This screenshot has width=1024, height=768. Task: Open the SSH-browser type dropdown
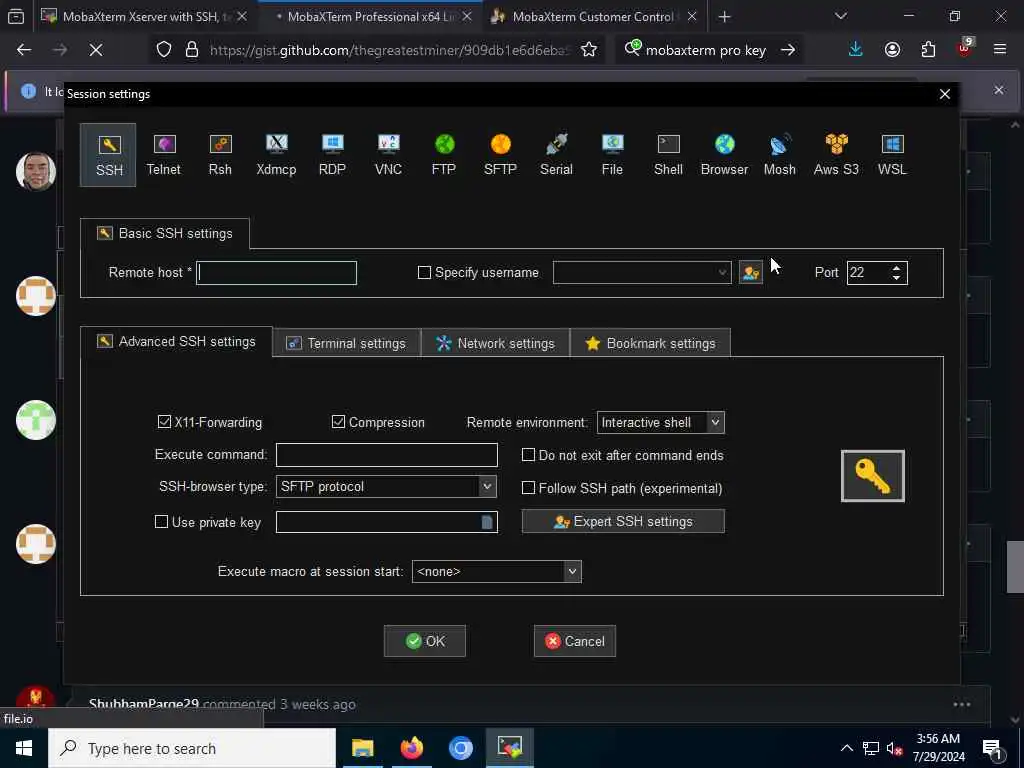[x=487, y=487]
